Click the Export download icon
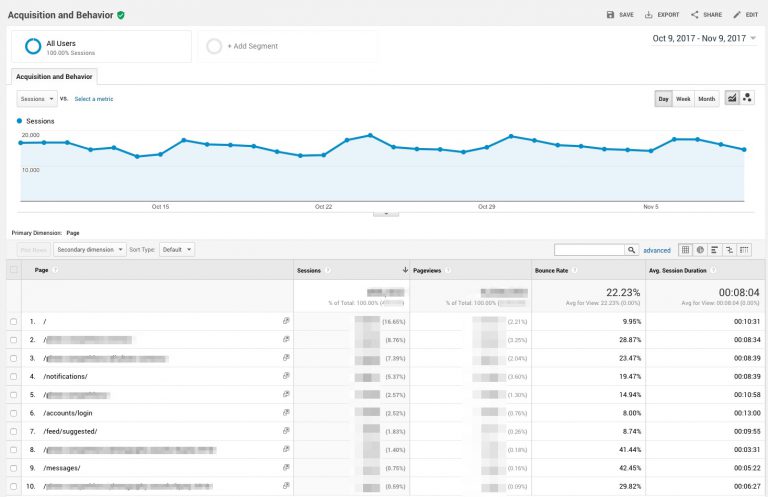This screenshot has height=497, width=768. click(x=649, y=15)
